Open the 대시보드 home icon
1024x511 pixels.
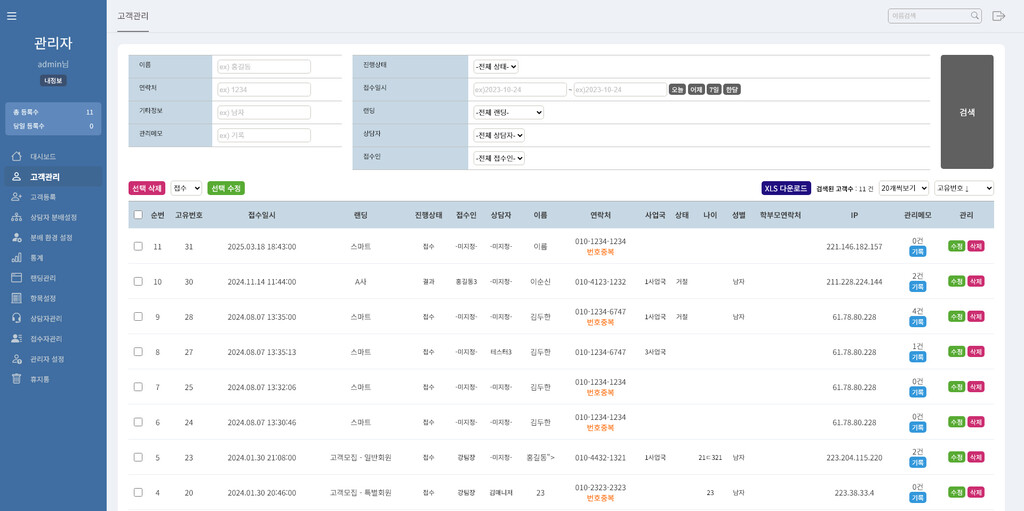pos(16,157)
